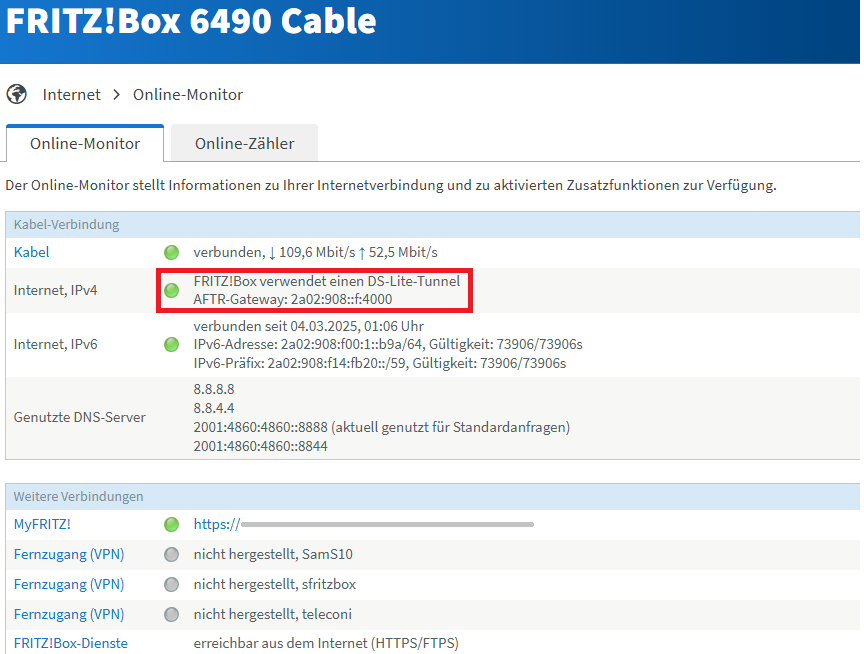
Task: Open the MyFRITZ! https:// address link
Action: click(364, 524)
